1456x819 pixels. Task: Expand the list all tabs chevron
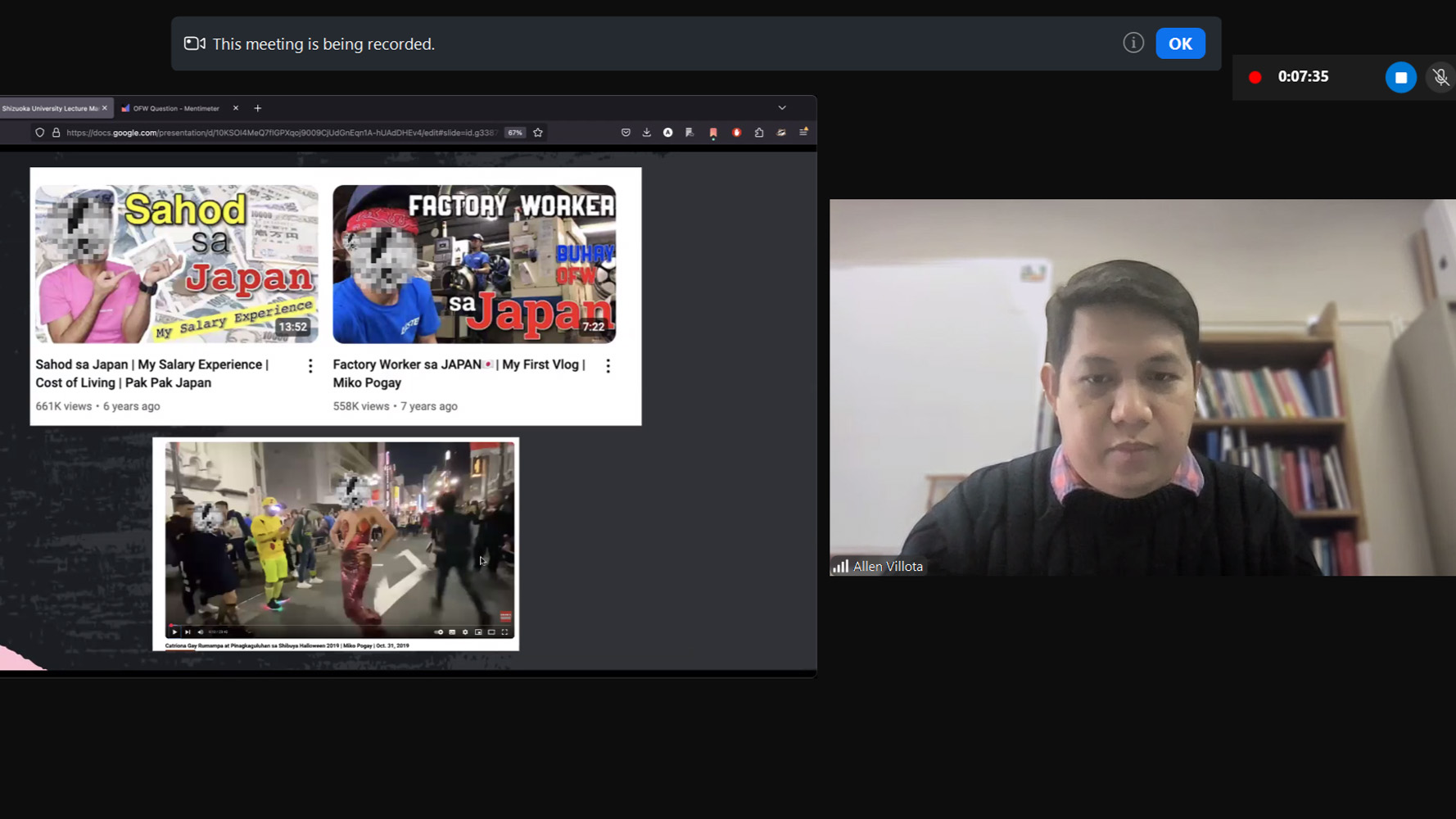[782, 108]
